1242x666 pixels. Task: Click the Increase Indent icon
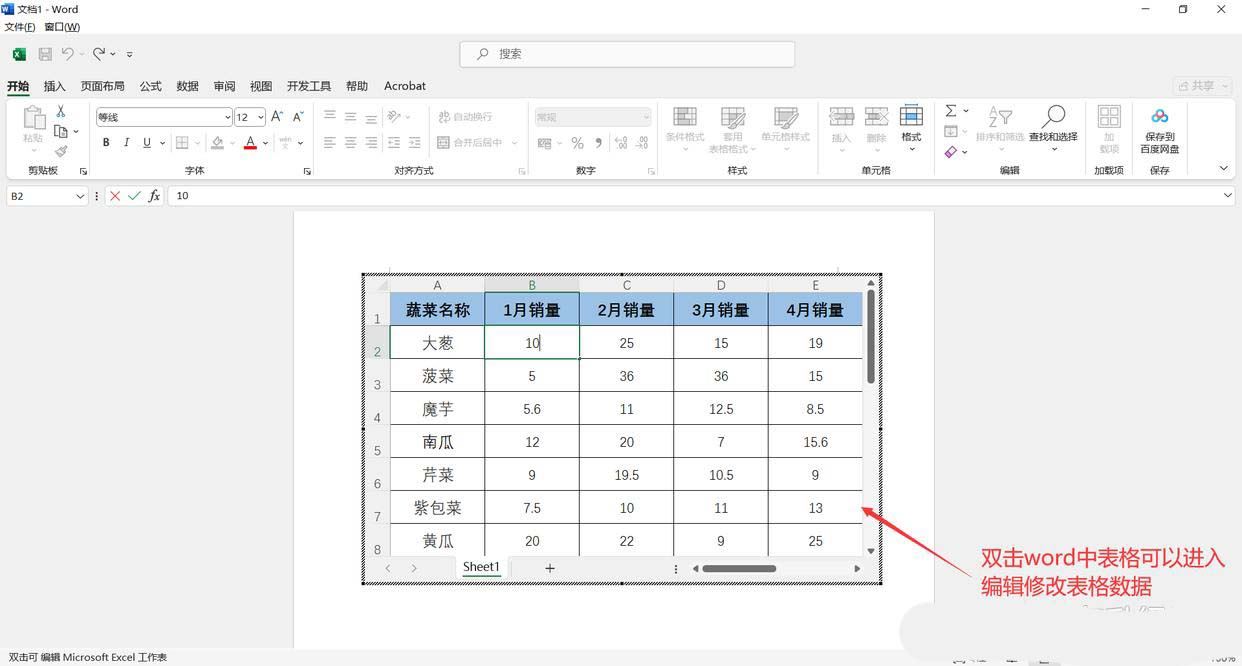tap(416, 143)
